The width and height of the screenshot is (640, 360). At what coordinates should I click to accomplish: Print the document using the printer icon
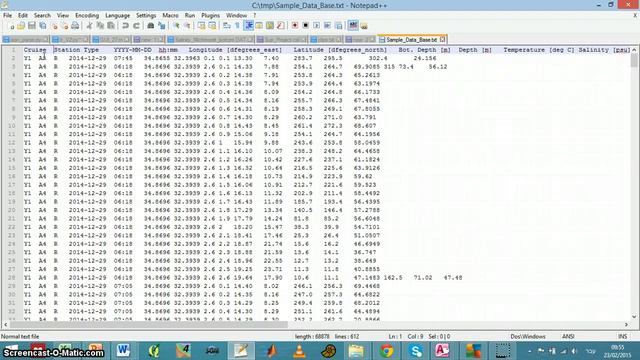(75, 26)
